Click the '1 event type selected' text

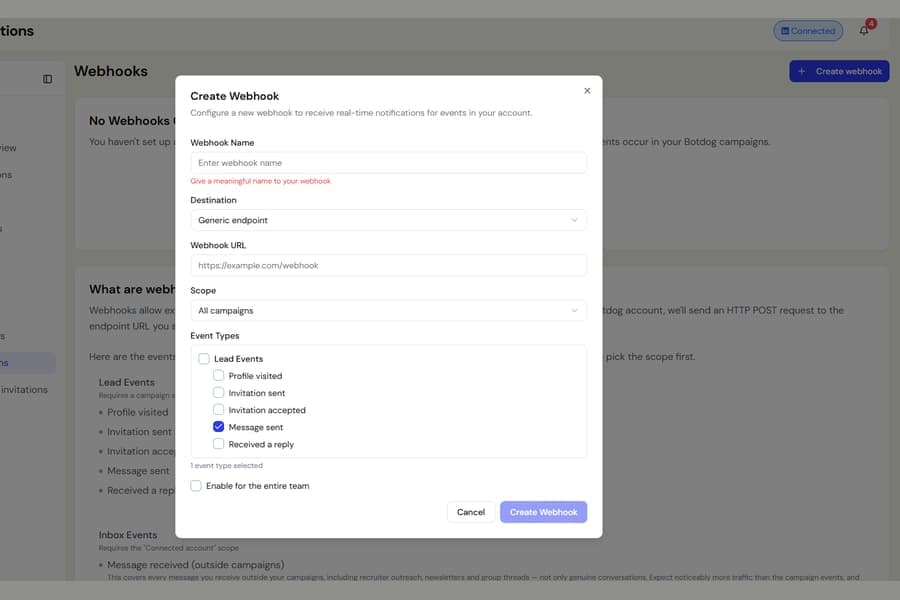(x=227, y=466)
